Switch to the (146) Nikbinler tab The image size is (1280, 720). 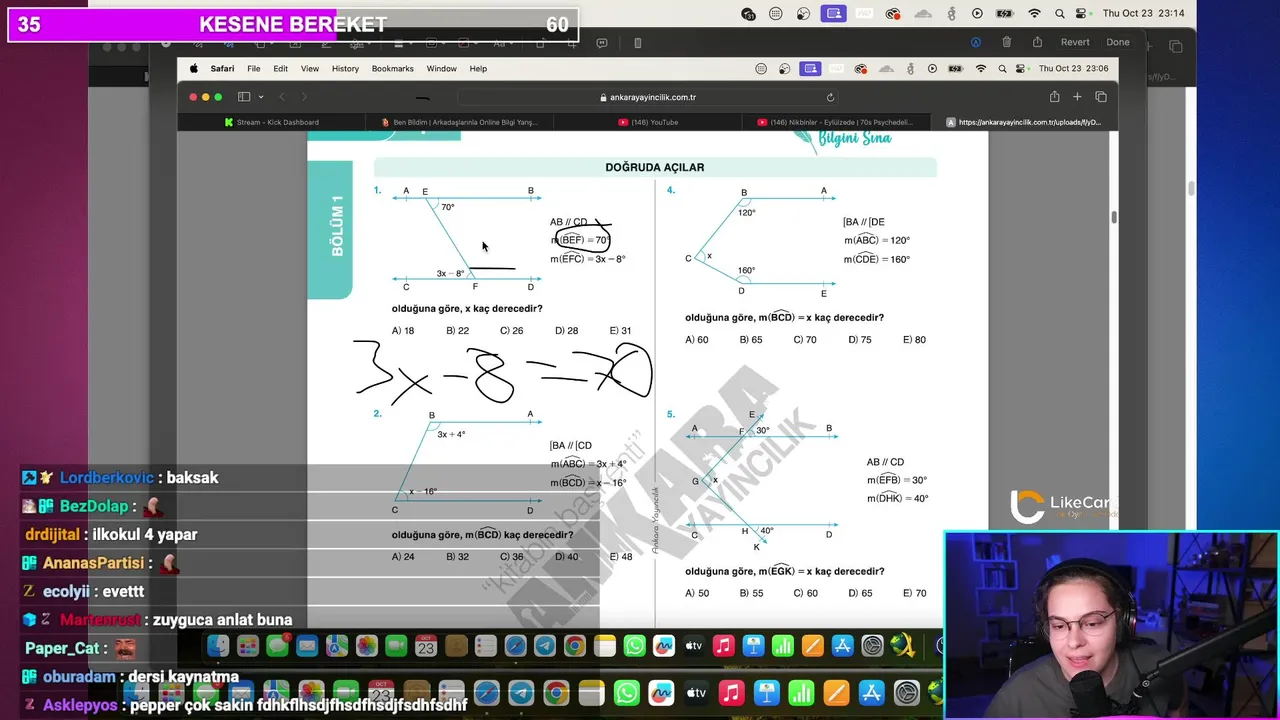(836, 122)
